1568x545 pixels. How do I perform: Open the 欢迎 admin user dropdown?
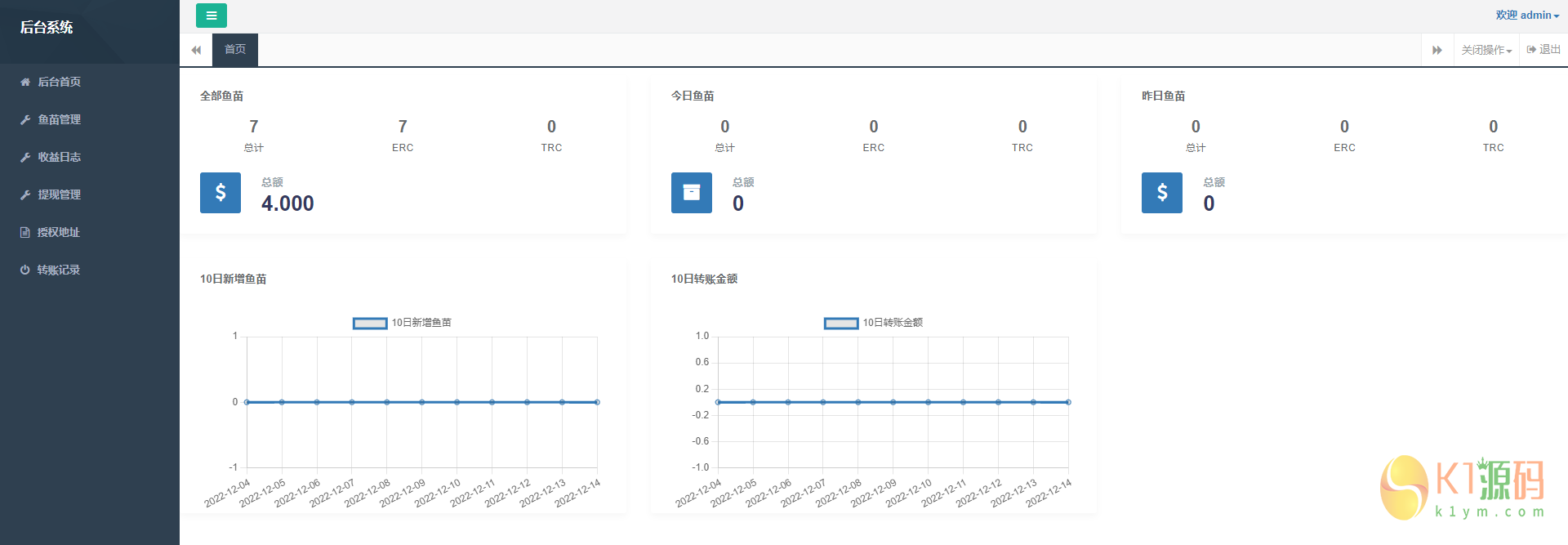[x=1526, y=16]
